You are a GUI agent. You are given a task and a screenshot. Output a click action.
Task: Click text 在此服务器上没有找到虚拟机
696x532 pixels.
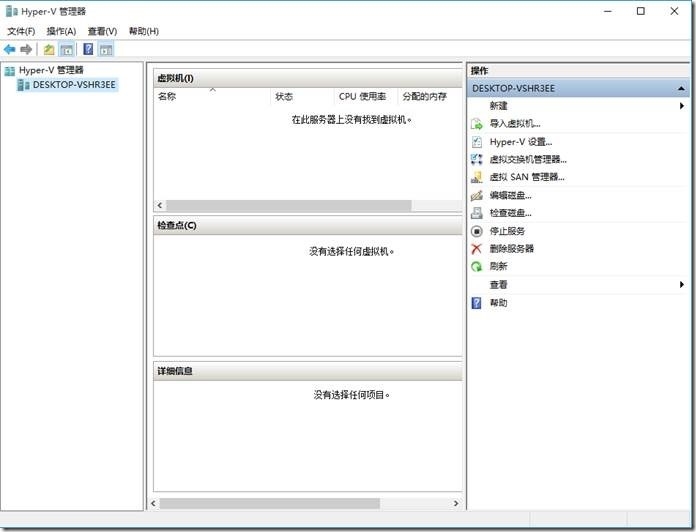coord(351,120)
